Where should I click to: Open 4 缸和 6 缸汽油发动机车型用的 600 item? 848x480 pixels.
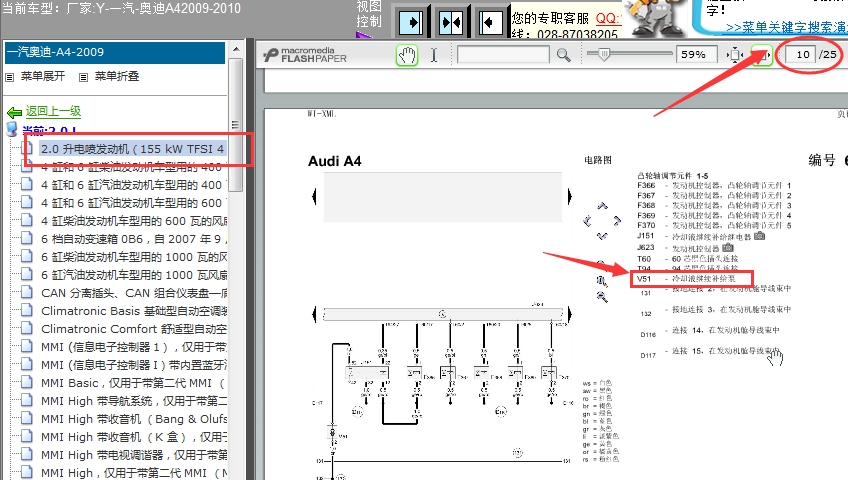(x=134, y=203)
